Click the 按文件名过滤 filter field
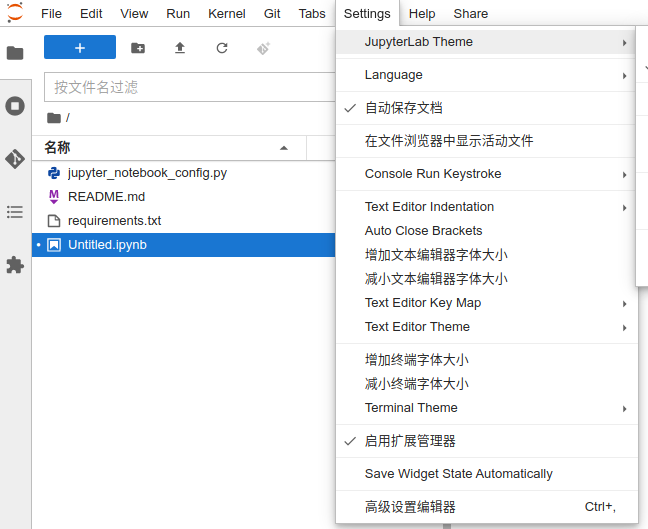The height and width of the screenshot is (529, 648). (190, 87)
